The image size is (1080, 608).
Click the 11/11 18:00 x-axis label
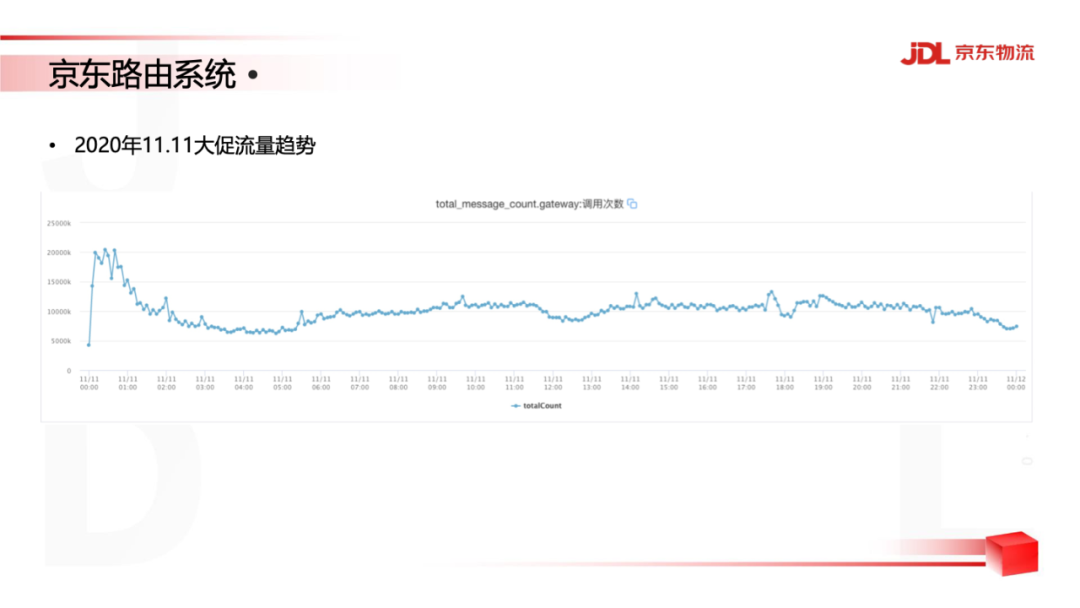coord(785,384)
